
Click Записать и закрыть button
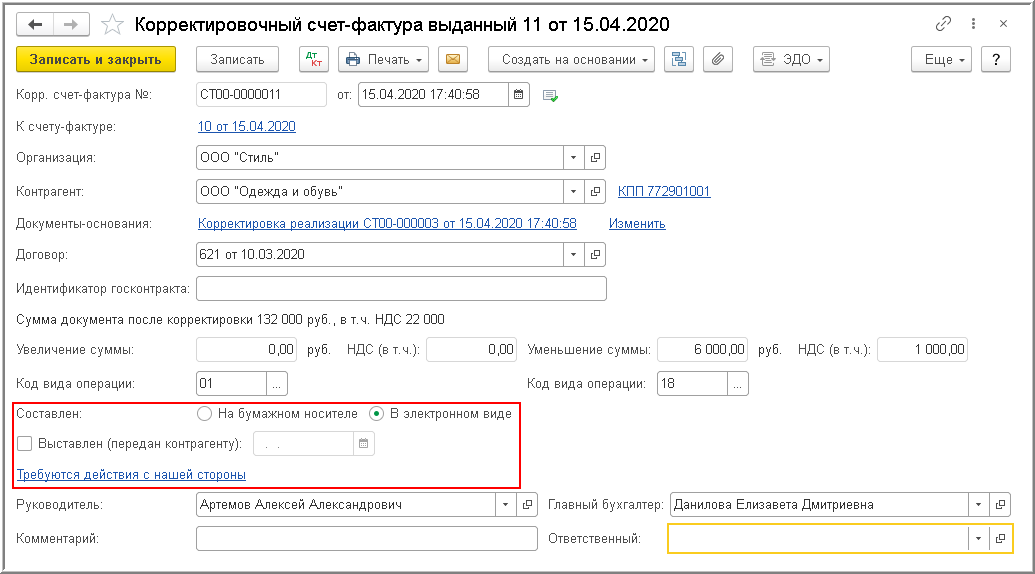tap(96, 59)
